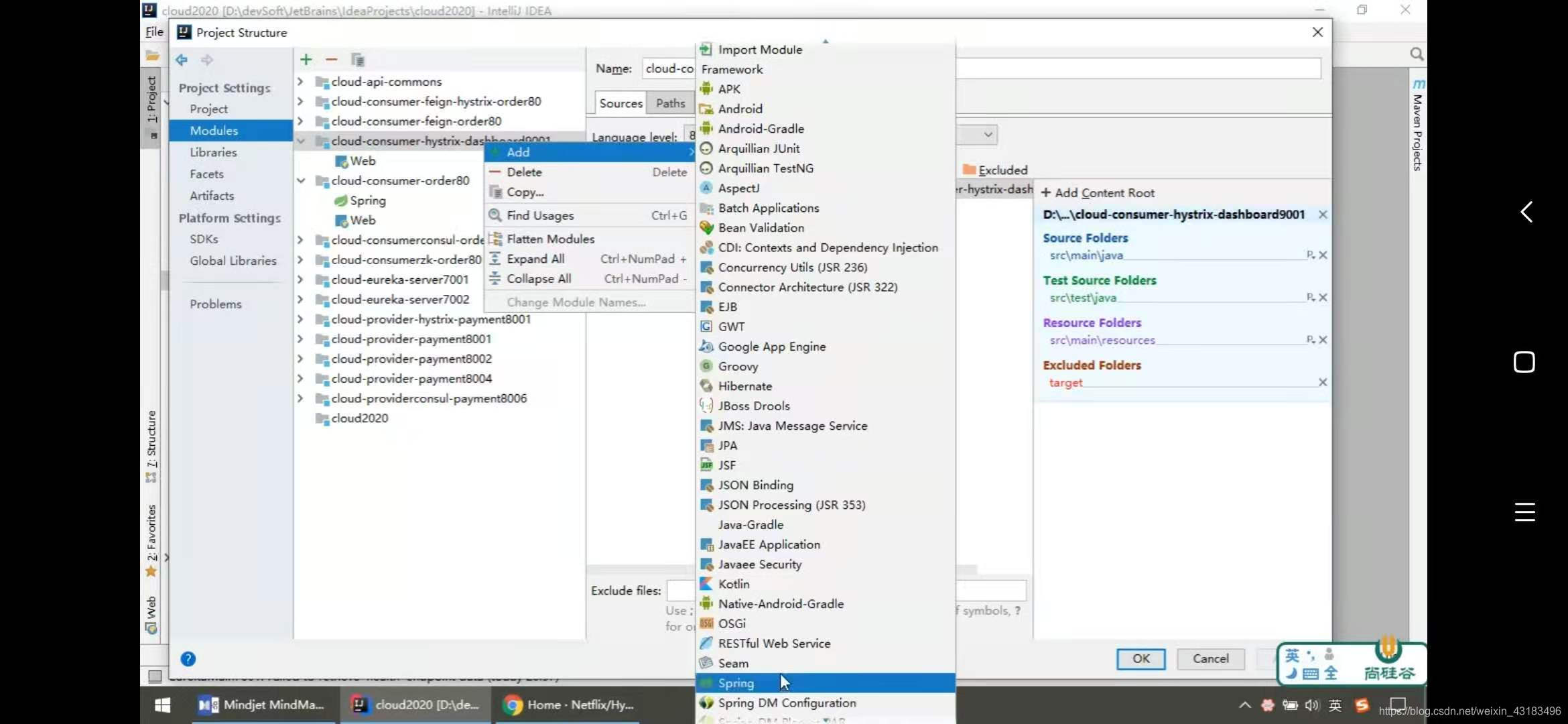Open Artifacts in Project Settings
The image size is (1568, 724).
click(x=212, y=196)
